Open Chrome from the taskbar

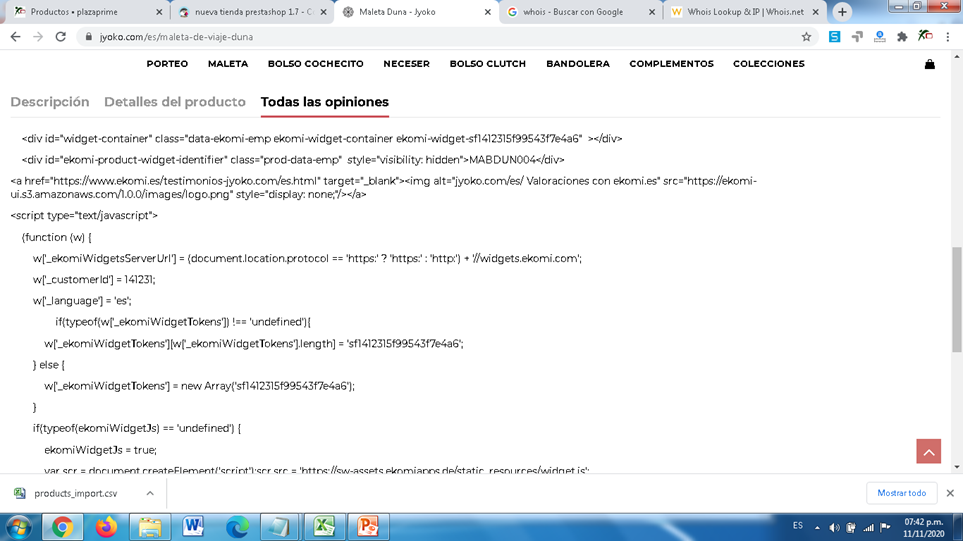pos(62,527)
